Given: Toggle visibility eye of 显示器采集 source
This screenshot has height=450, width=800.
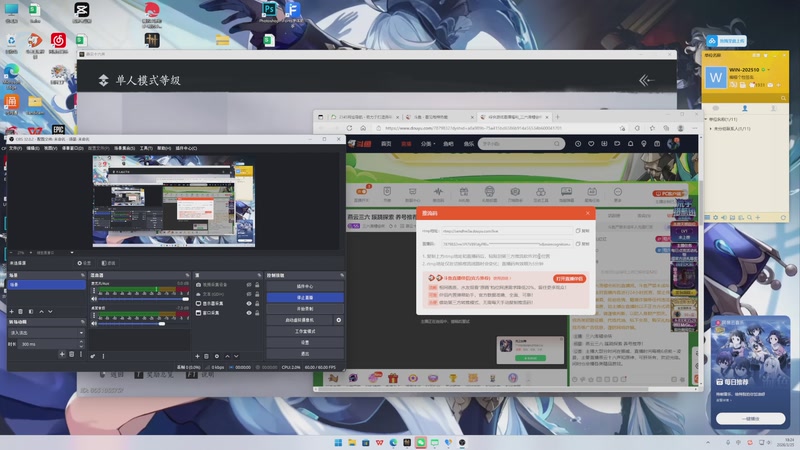Looking at the screenshot, I should click(x=249, y=304).
